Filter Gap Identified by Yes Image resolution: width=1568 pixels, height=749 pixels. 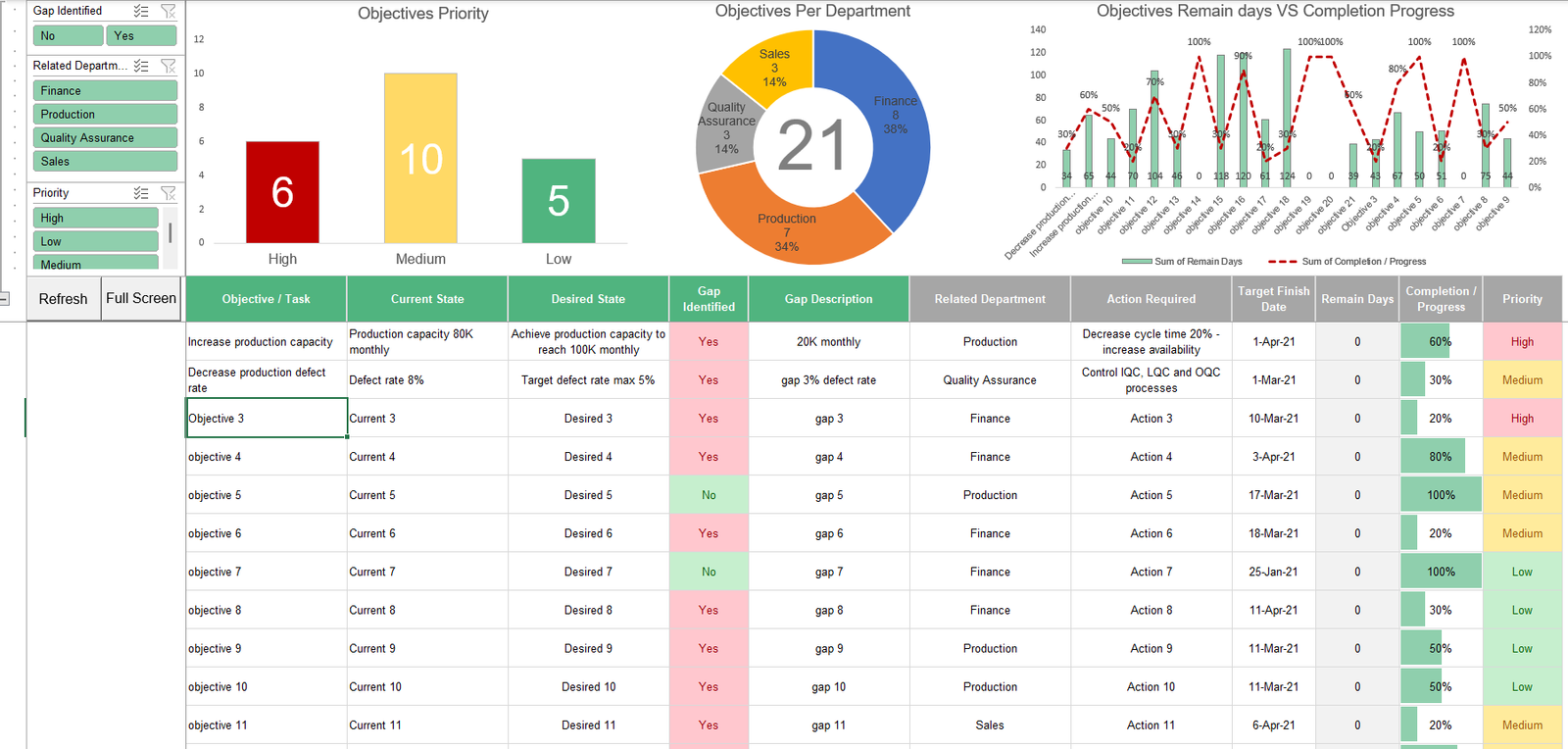(x=141, y=36)
